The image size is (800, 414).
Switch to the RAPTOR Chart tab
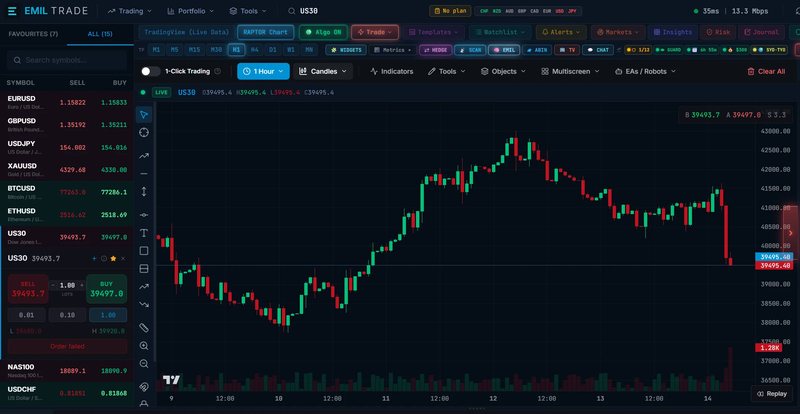[x=266, y=32]
